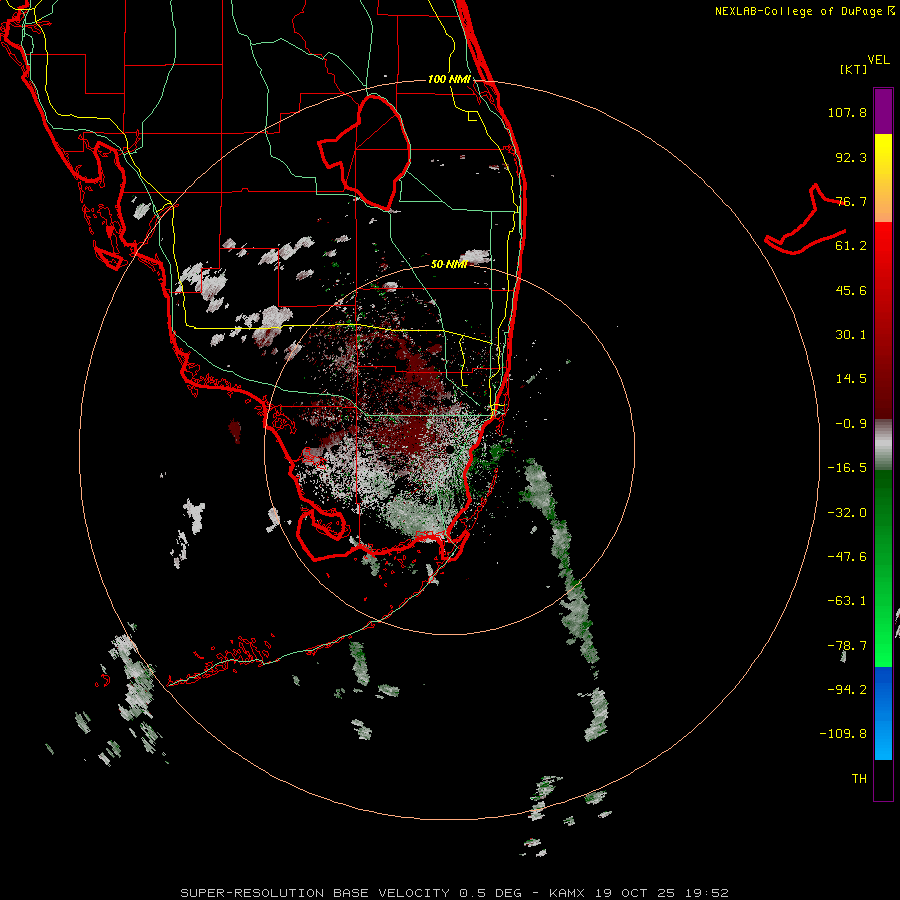Click the KAMX station ID in the caption
The width and height of the screenshot is (900, 900).
point(567,893)
